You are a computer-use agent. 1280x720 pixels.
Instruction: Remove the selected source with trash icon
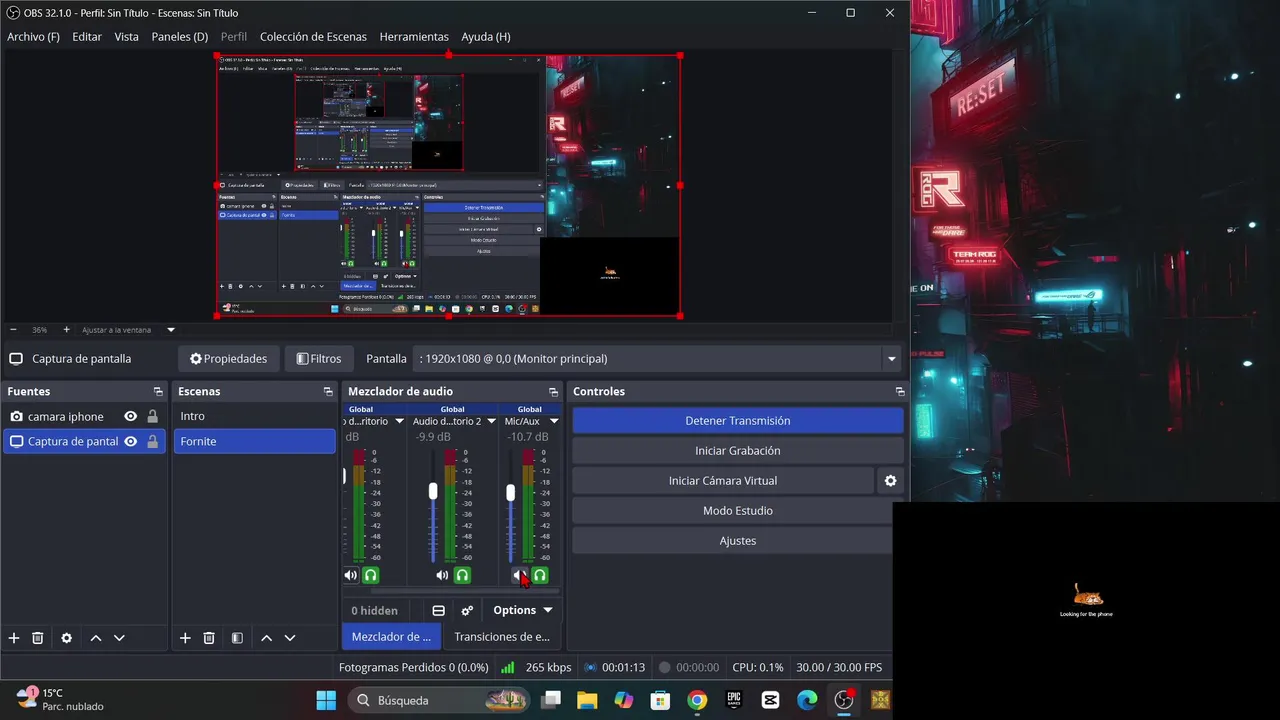[x=38, y=638]
